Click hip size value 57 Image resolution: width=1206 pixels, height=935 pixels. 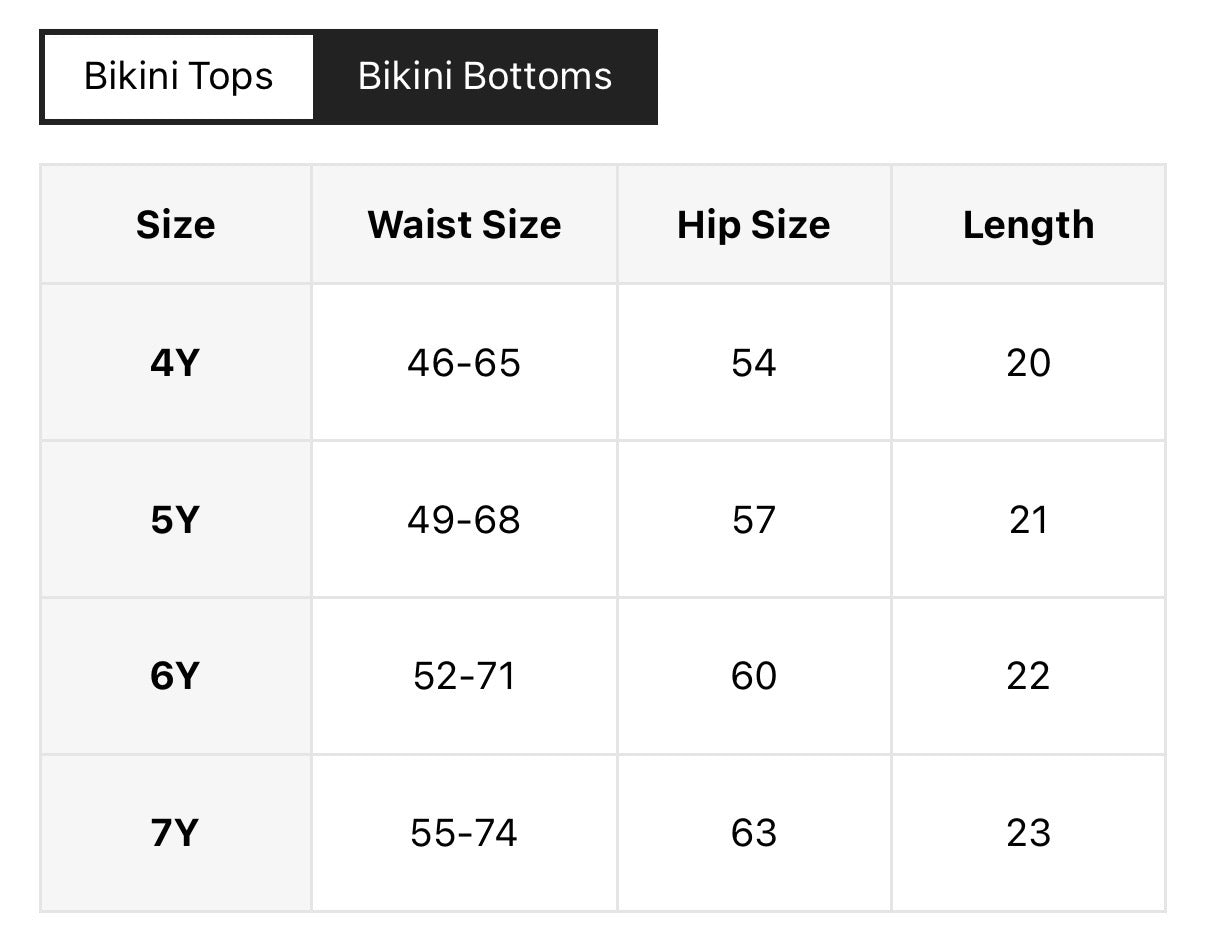(x=754, y=520)
